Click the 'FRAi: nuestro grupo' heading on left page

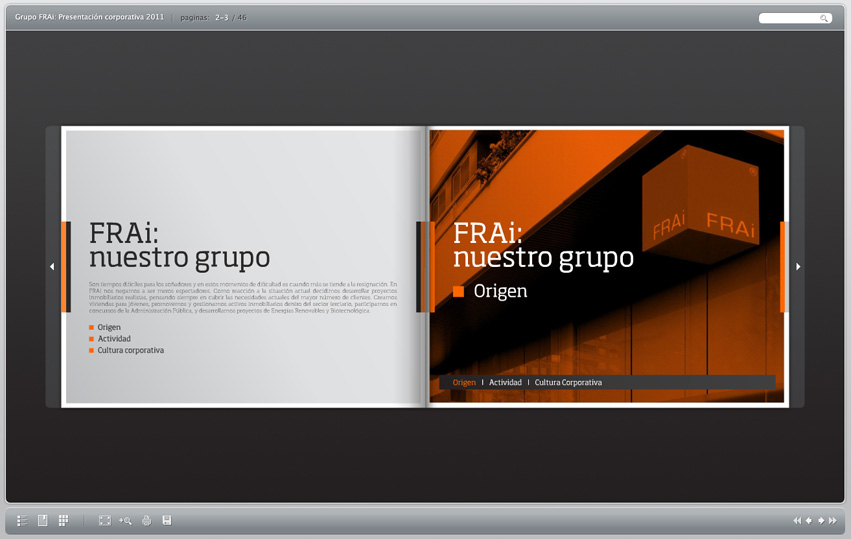point(179,245)
